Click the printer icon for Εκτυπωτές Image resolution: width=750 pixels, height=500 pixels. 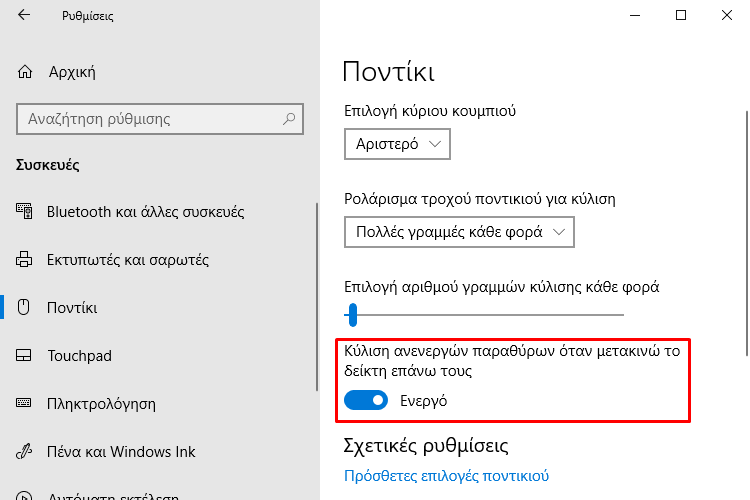click(24, 259)
